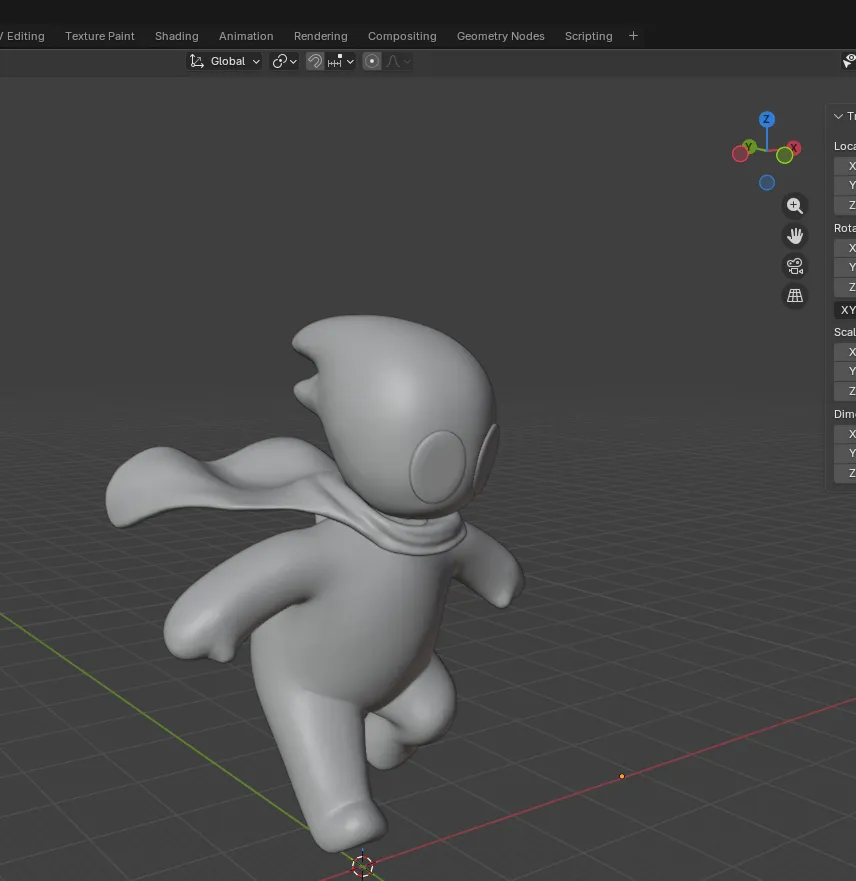Switch perspective/orthographic with grid icon
The height and width of the screenshot is (881, 856).
coord(795,296)
